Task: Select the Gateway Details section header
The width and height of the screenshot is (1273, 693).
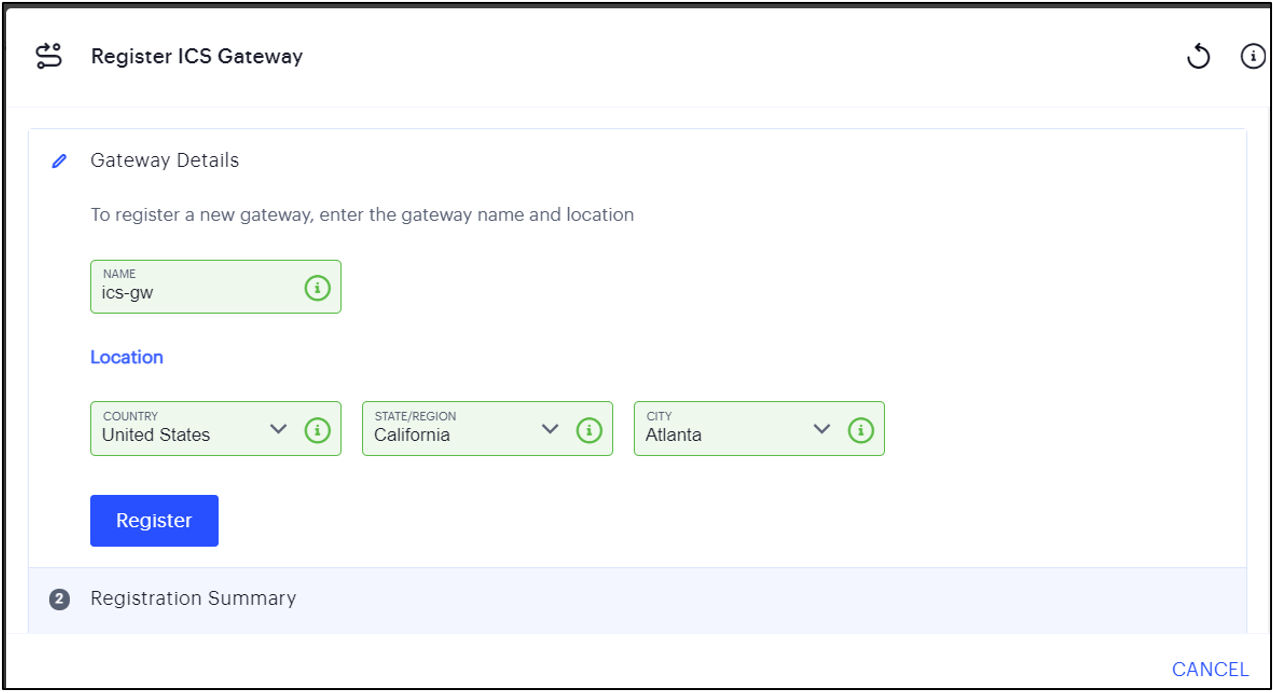Action: pos(165,160)
